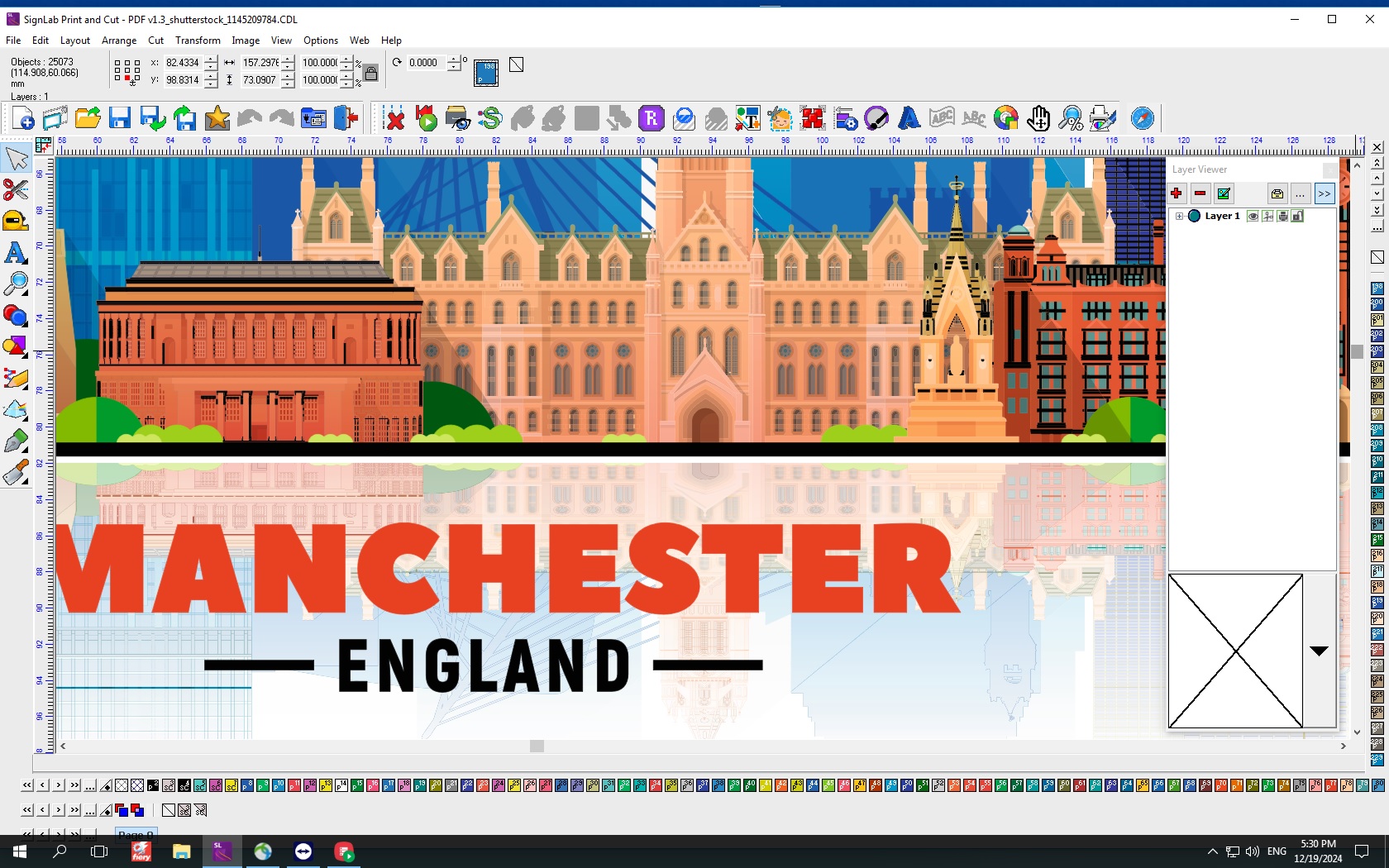Click the gold star favorites icon
Image resolution: width=1389 pixels, height=868 pixels.
(x=217, y=118)
